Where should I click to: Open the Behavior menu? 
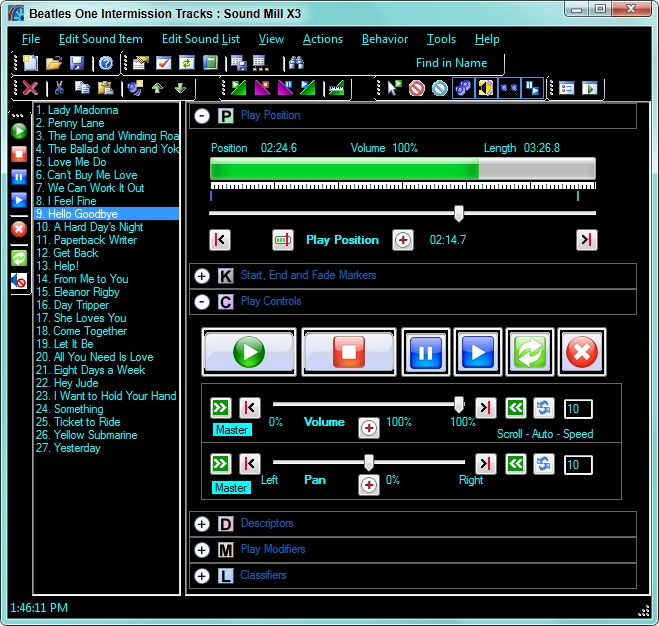coord(385,39)
